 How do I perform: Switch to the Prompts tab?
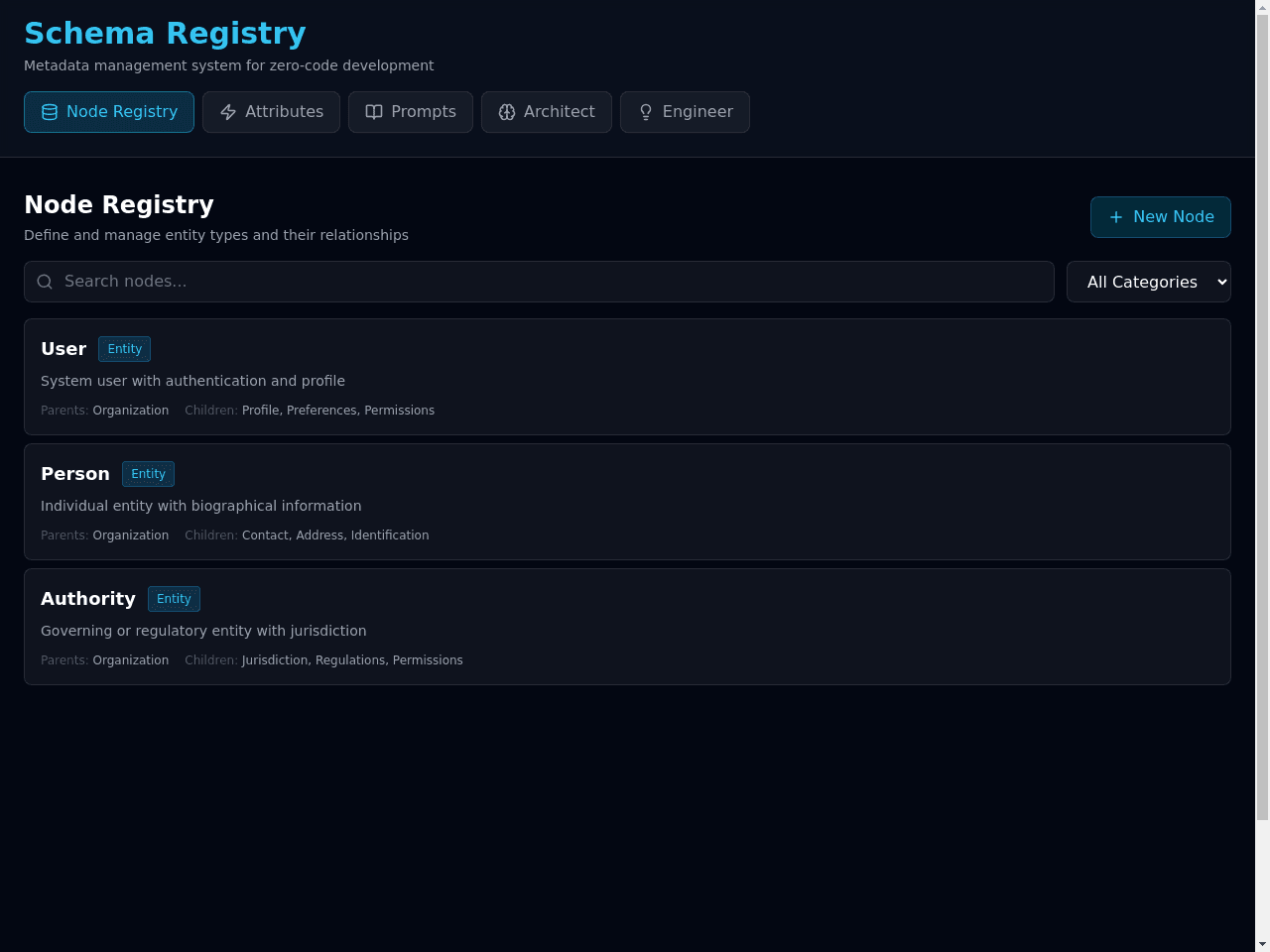point(411,112)
